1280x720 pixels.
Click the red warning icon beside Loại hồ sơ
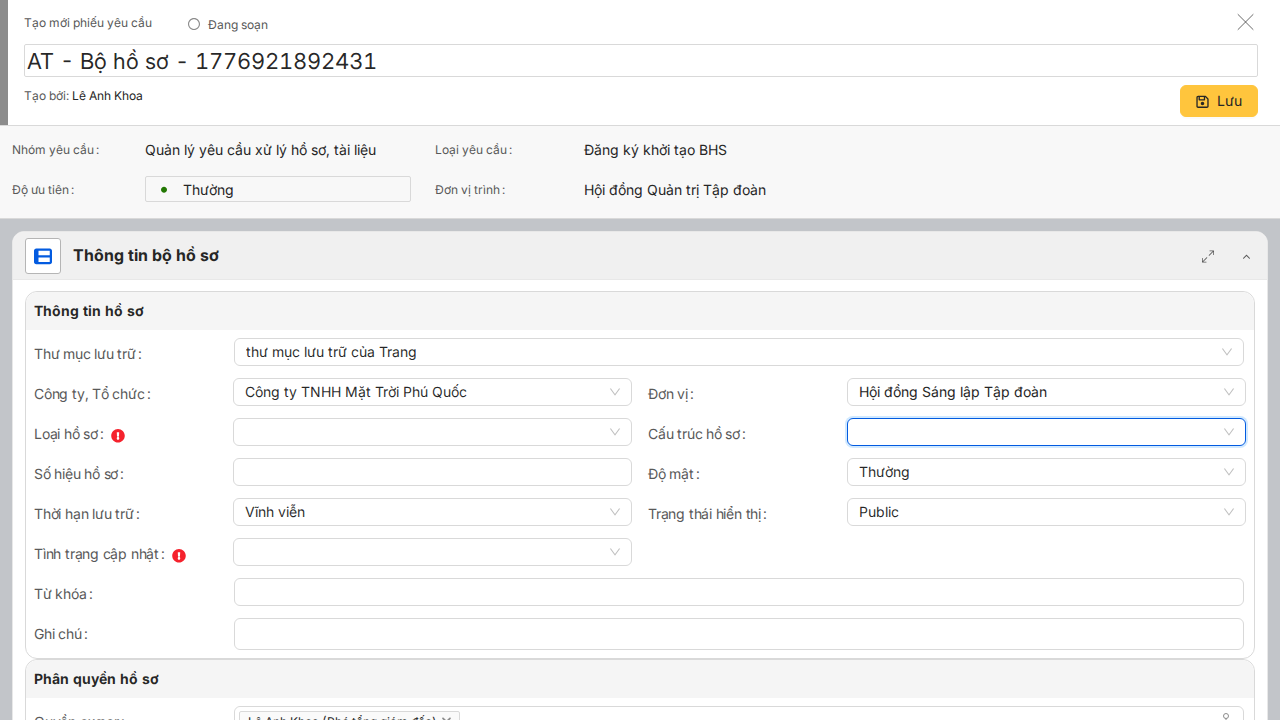(118, 435)
